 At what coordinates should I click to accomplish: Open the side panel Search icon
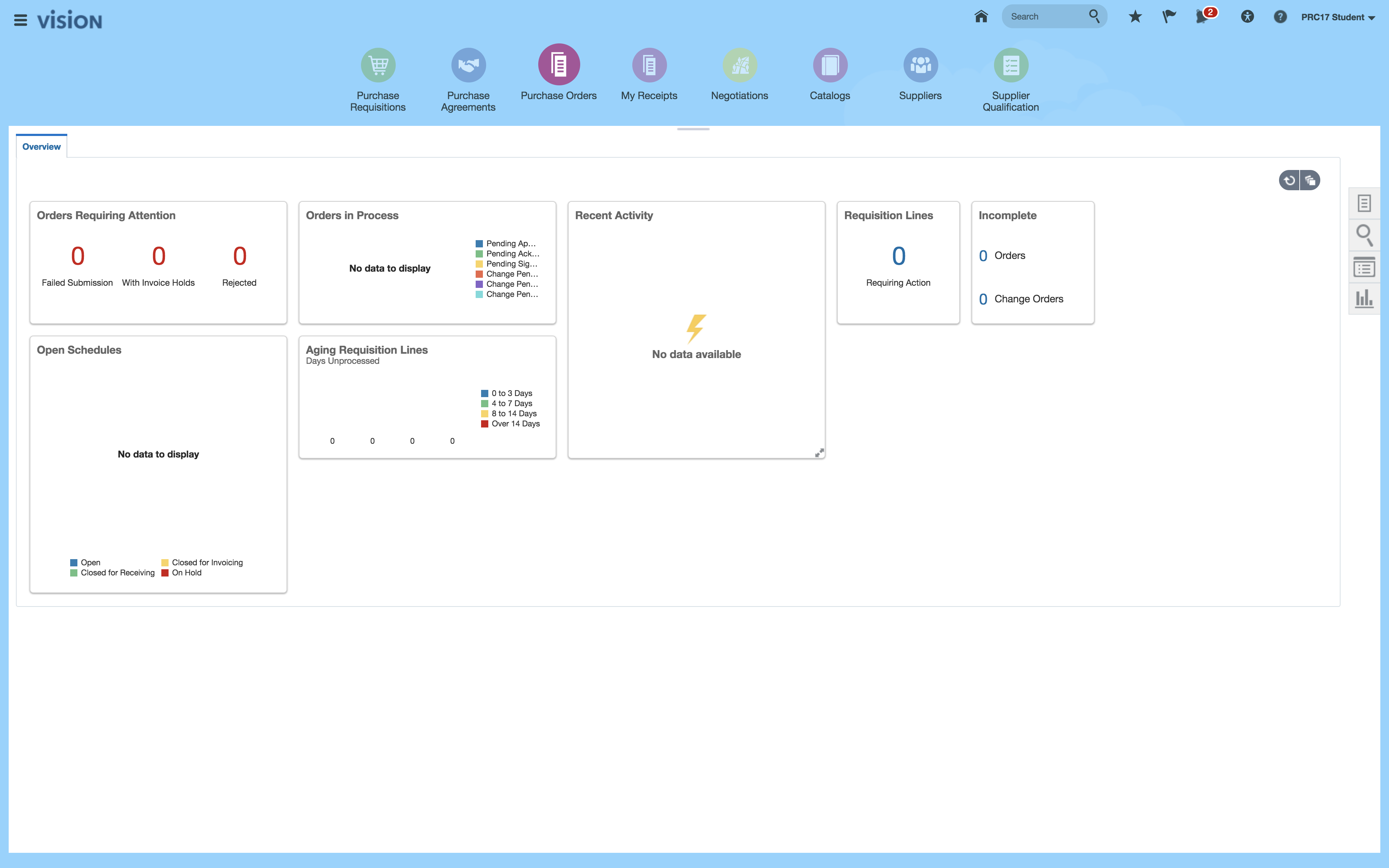(1364, 235)
